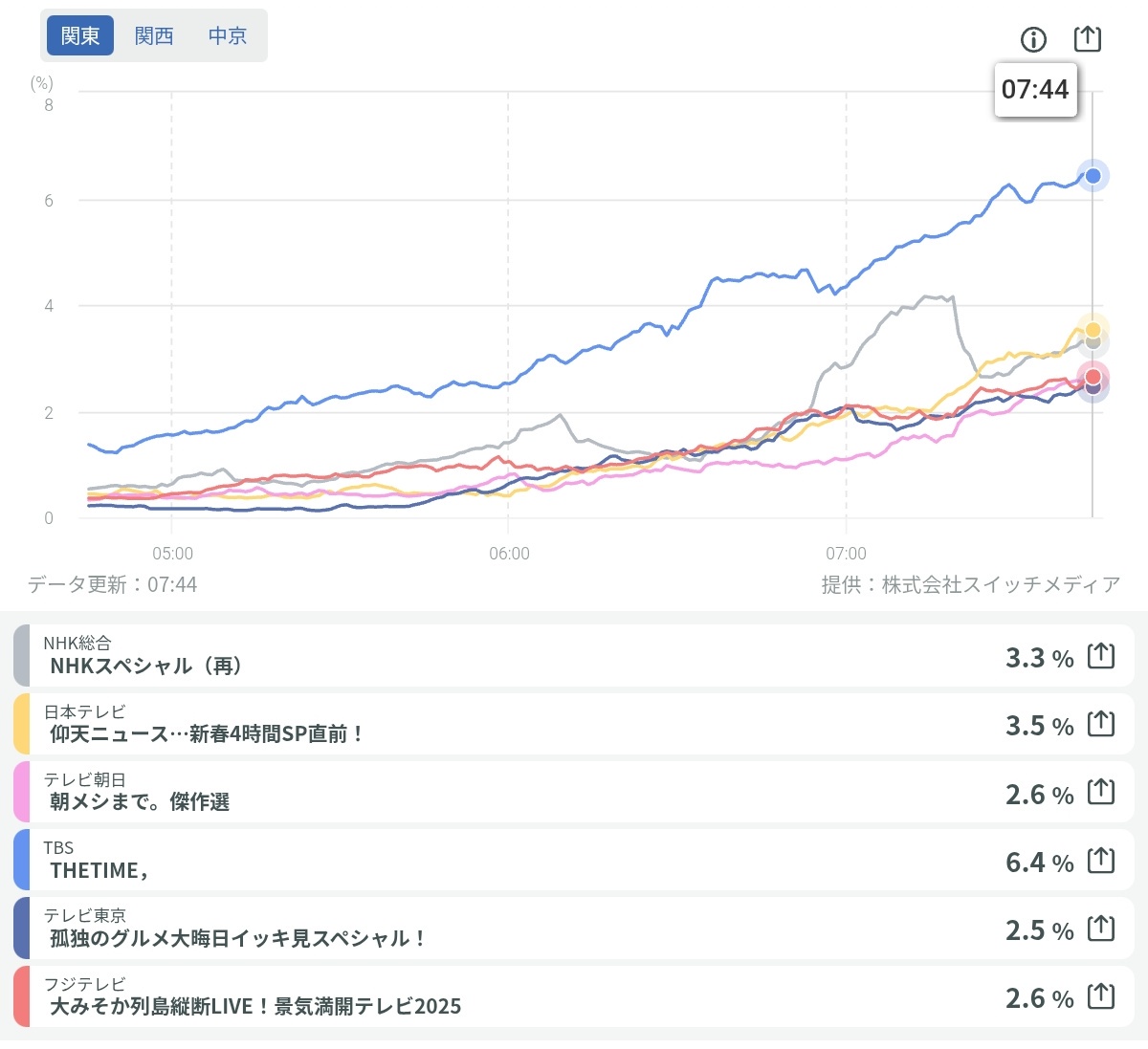Click the yellow 日本テレビ data point
The height and width of the screenshot is (1049, 1148).
(1093, 330)
